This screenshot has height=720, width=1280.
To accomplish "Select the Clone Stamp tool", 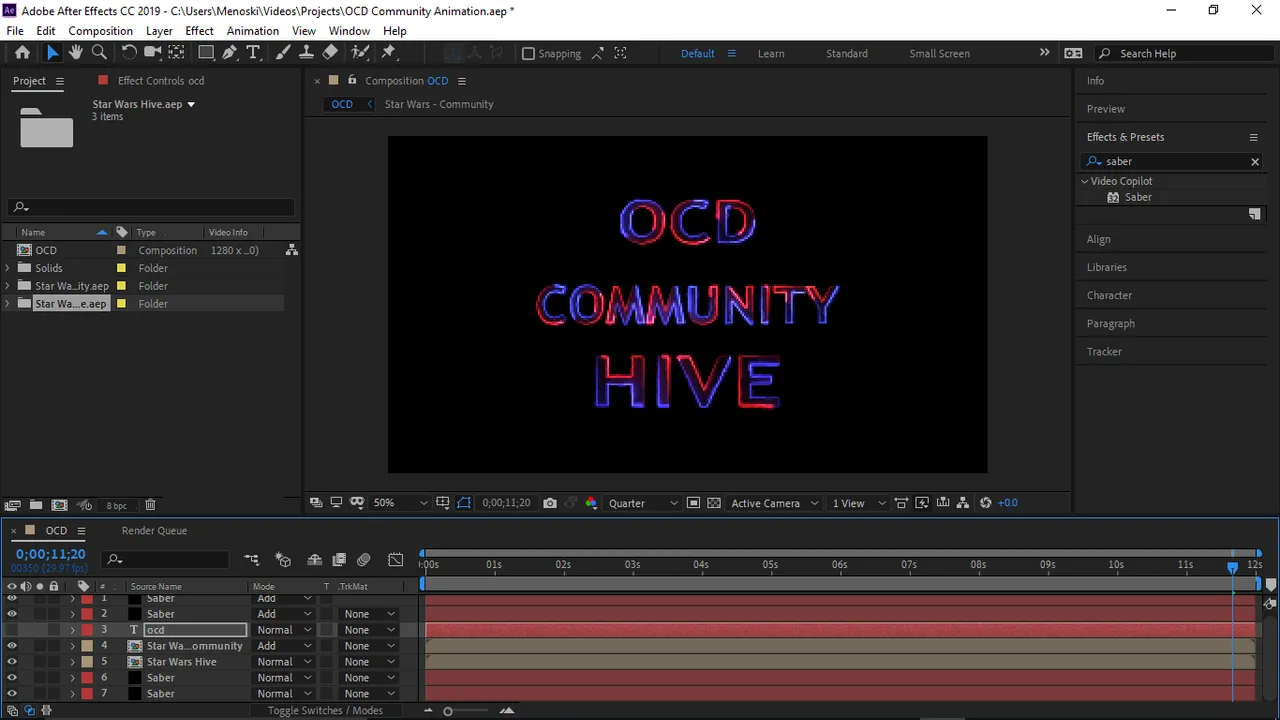I will point(306,53).
